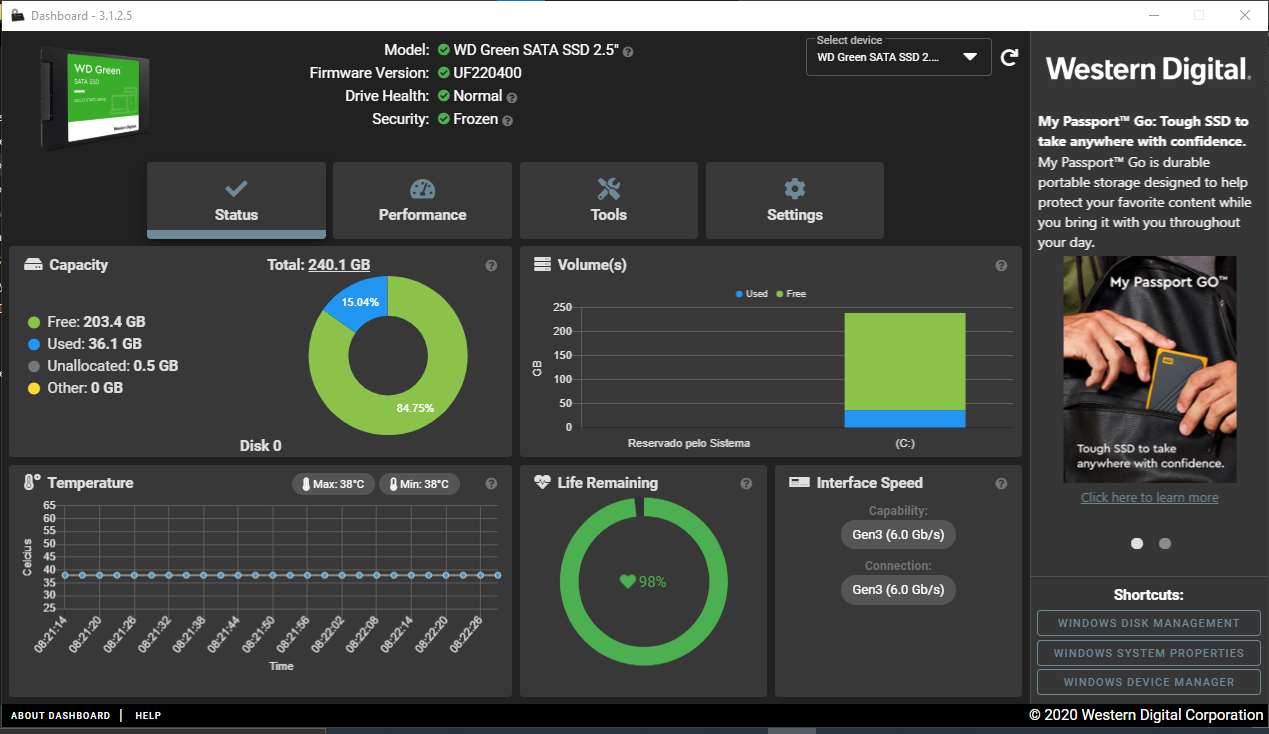Click the WD Green SSD product image
1269x734 pixels.
pyautogui.click(x=96, y=98)
